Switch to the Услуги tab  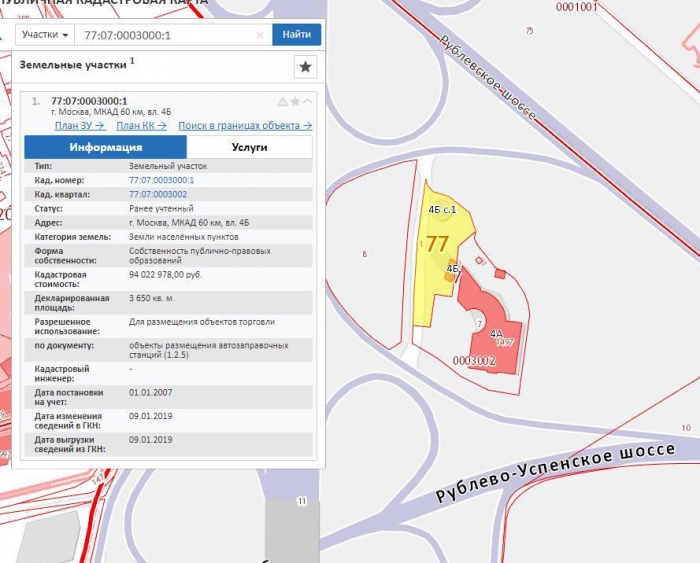(x=249, y=147)
